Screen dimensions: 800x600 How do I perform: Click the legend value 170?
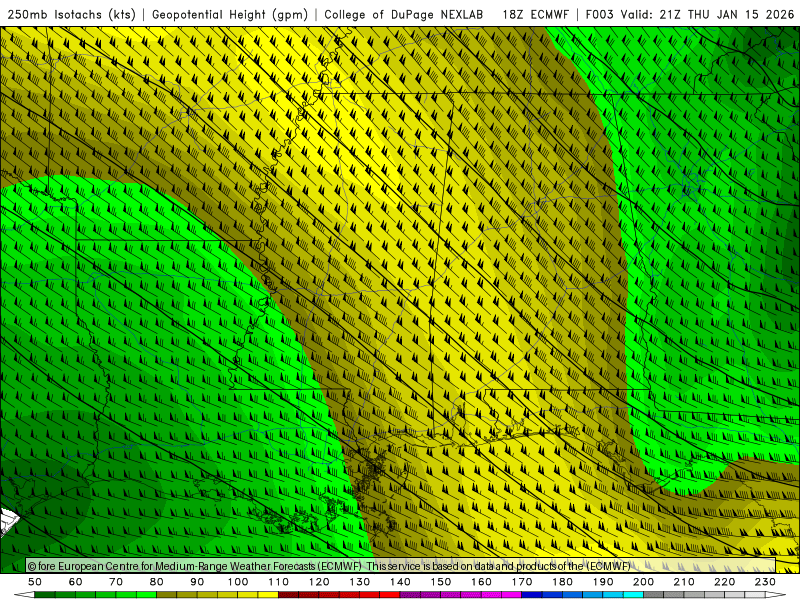click(x=522, y=582)
